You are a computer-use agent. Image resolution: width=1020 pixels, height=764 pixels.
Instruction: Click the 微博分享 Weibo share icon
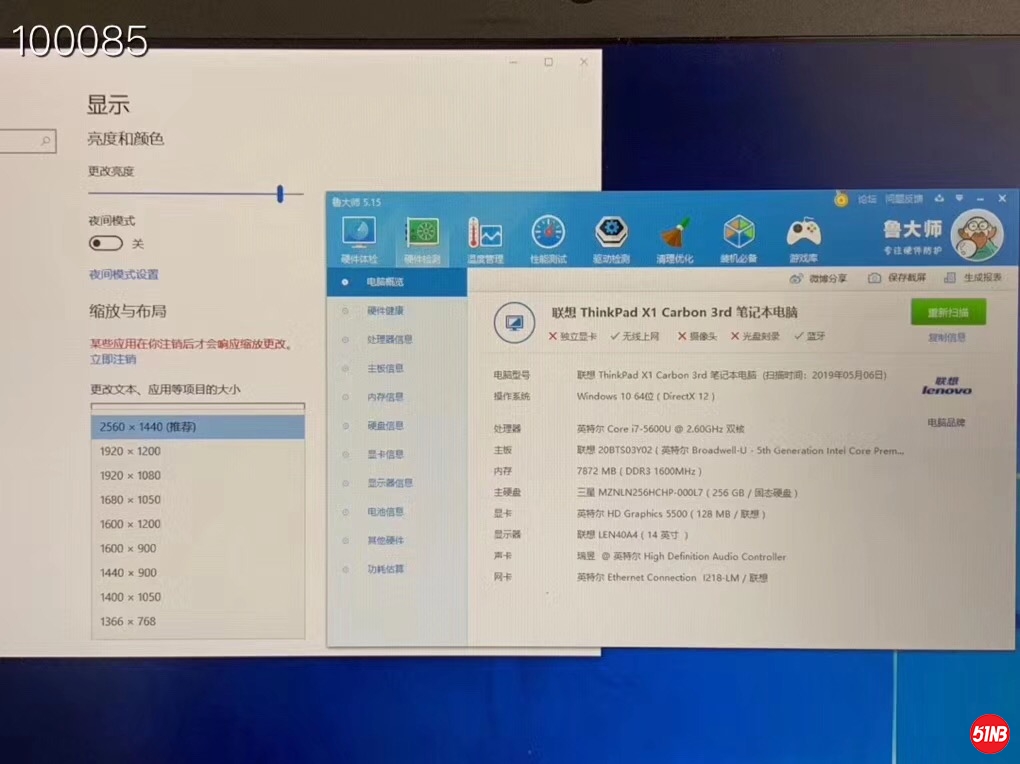click(x=796, y=279)
